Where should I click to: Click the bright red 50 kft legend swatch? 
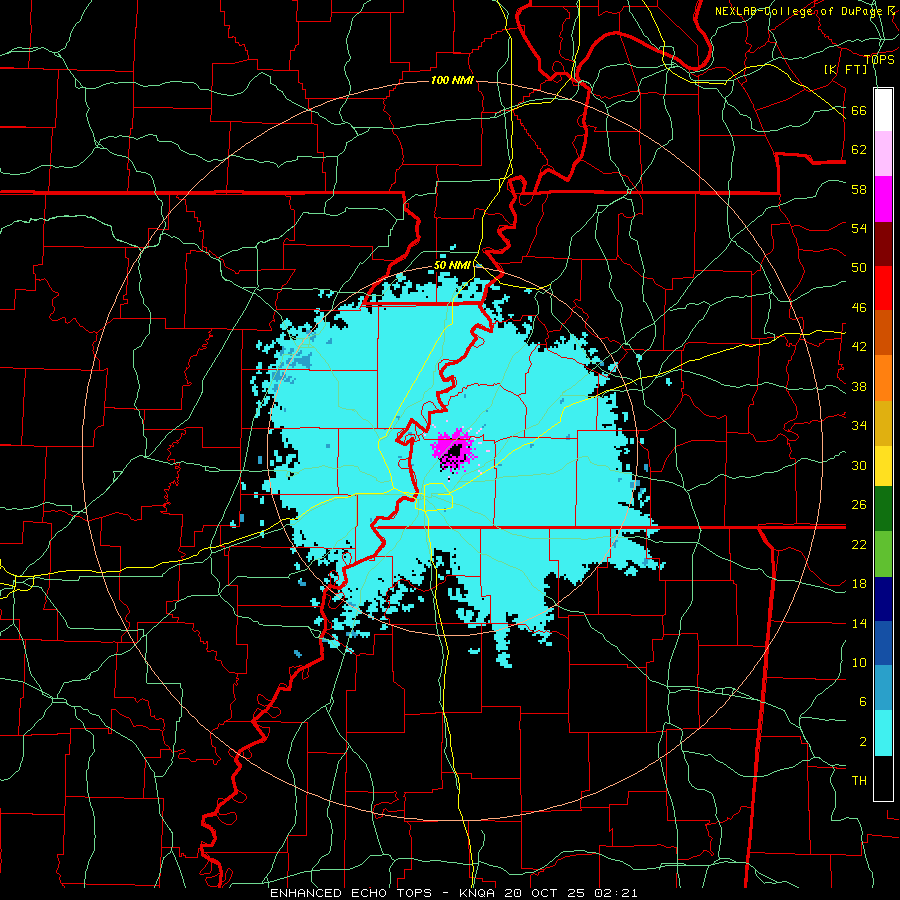(x=883, y=288)
